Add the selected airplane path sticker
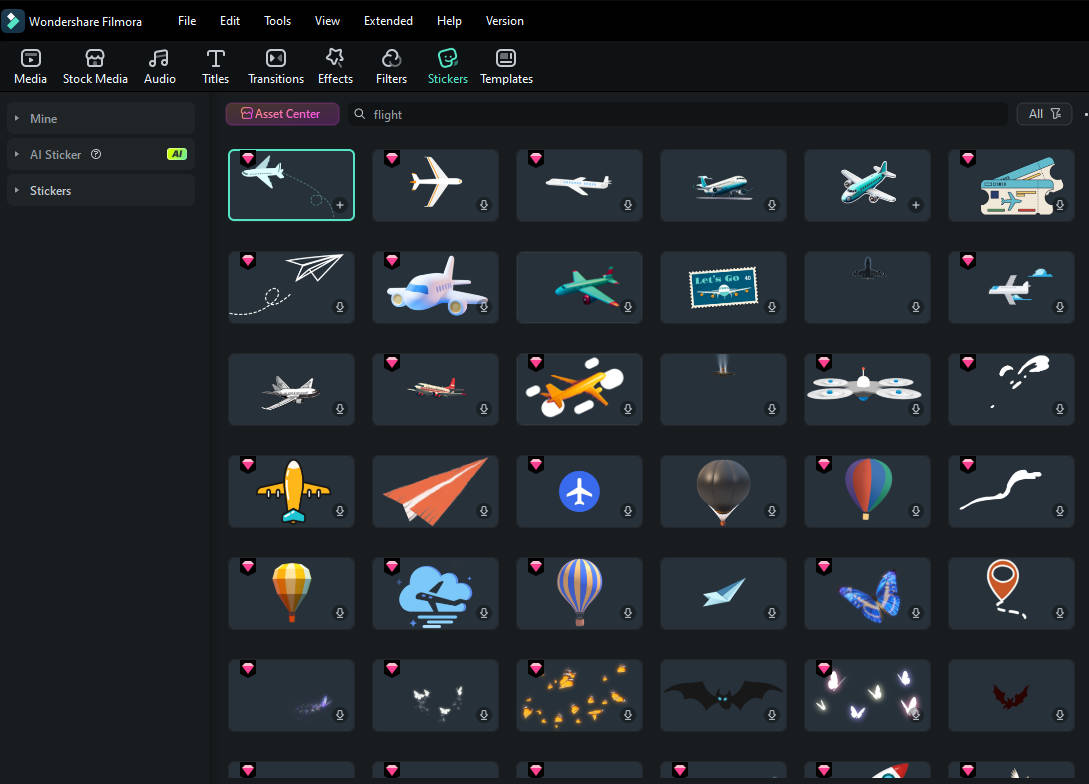Viewport: 1089px width, 784px height. 340,205
